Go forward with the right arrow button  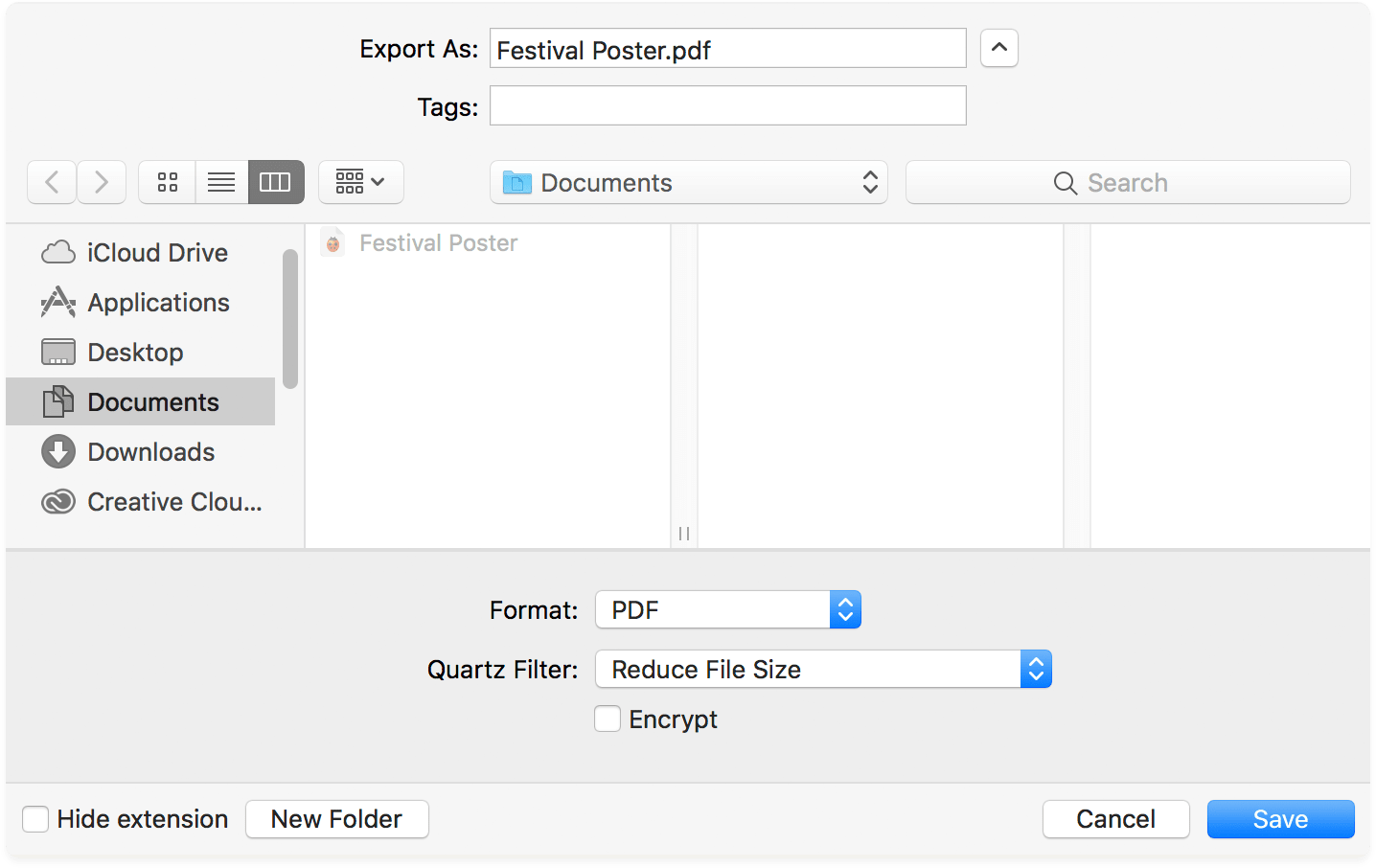(x=102, y=182)
